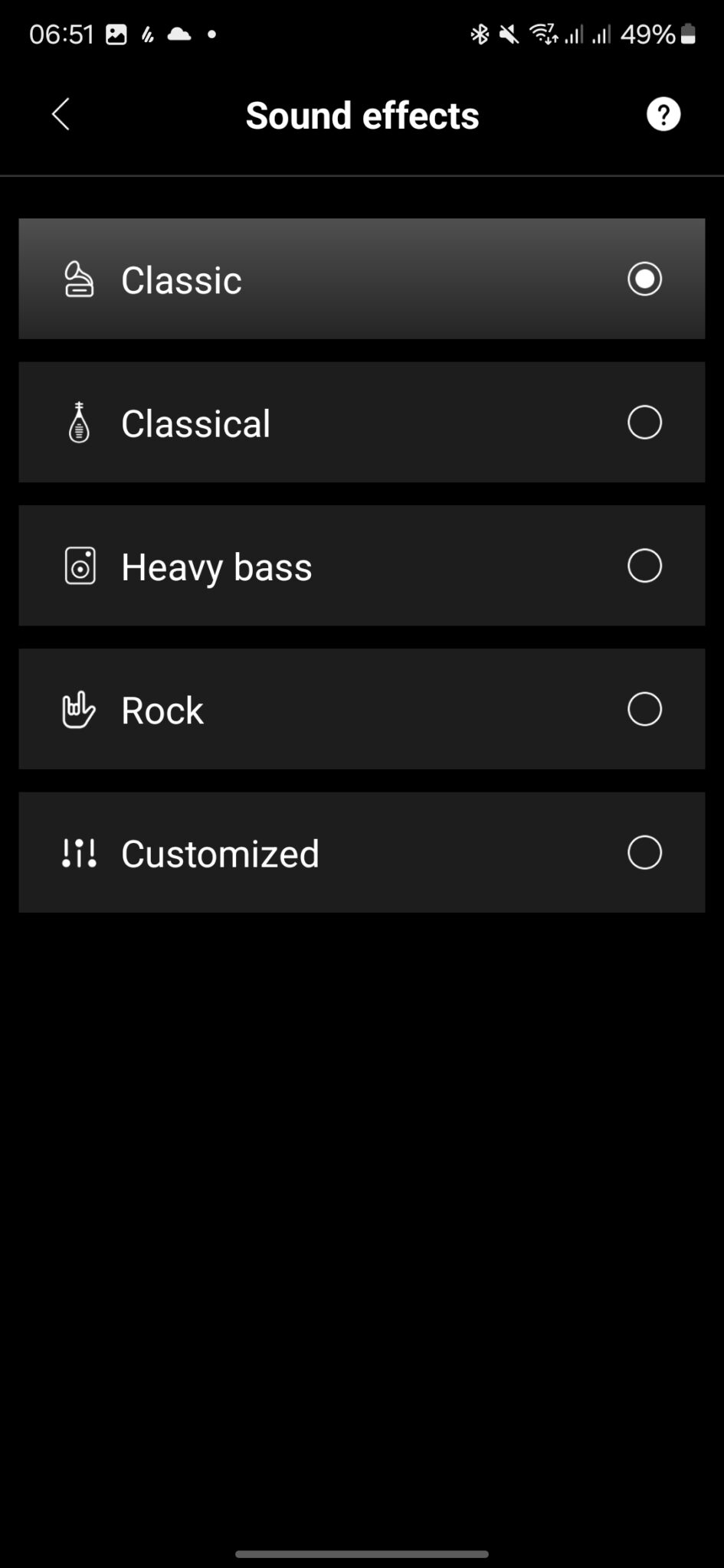Select the Heavy bass radio button

coord(644,566)
